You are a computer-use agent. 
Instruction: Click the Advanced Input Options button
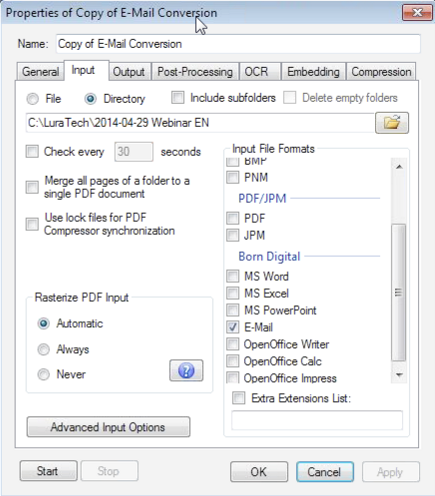point(108,427)
